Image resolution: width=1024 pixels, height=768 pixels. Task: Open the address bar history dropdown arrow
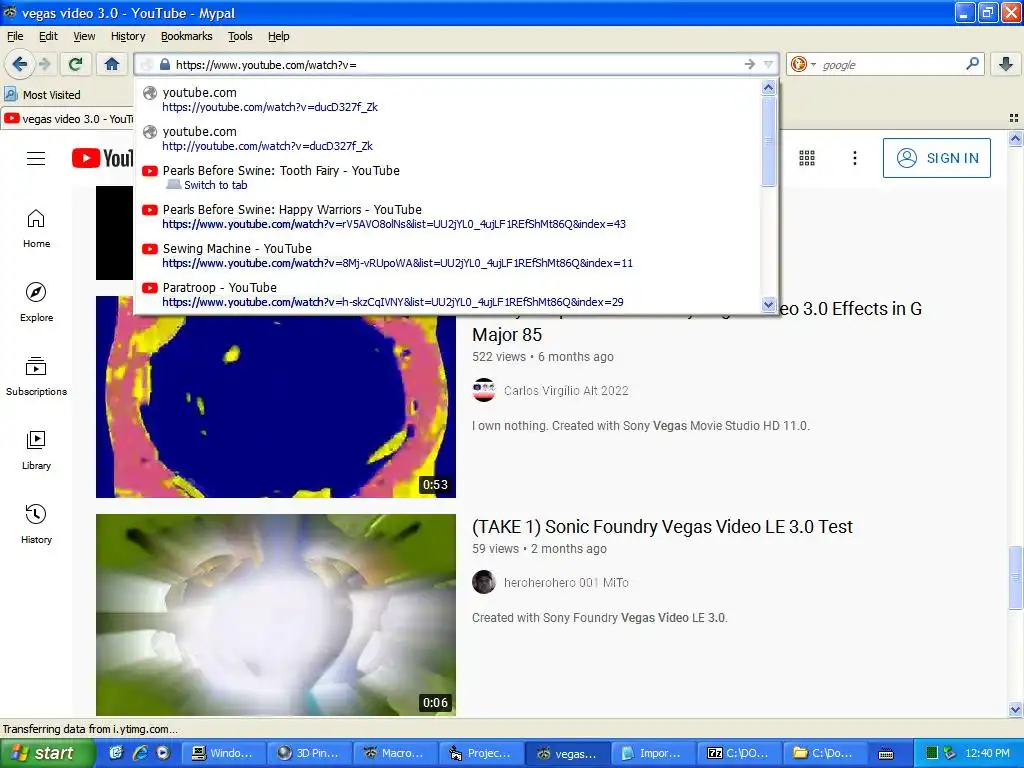pyautogui.click(x=768, y=64)
